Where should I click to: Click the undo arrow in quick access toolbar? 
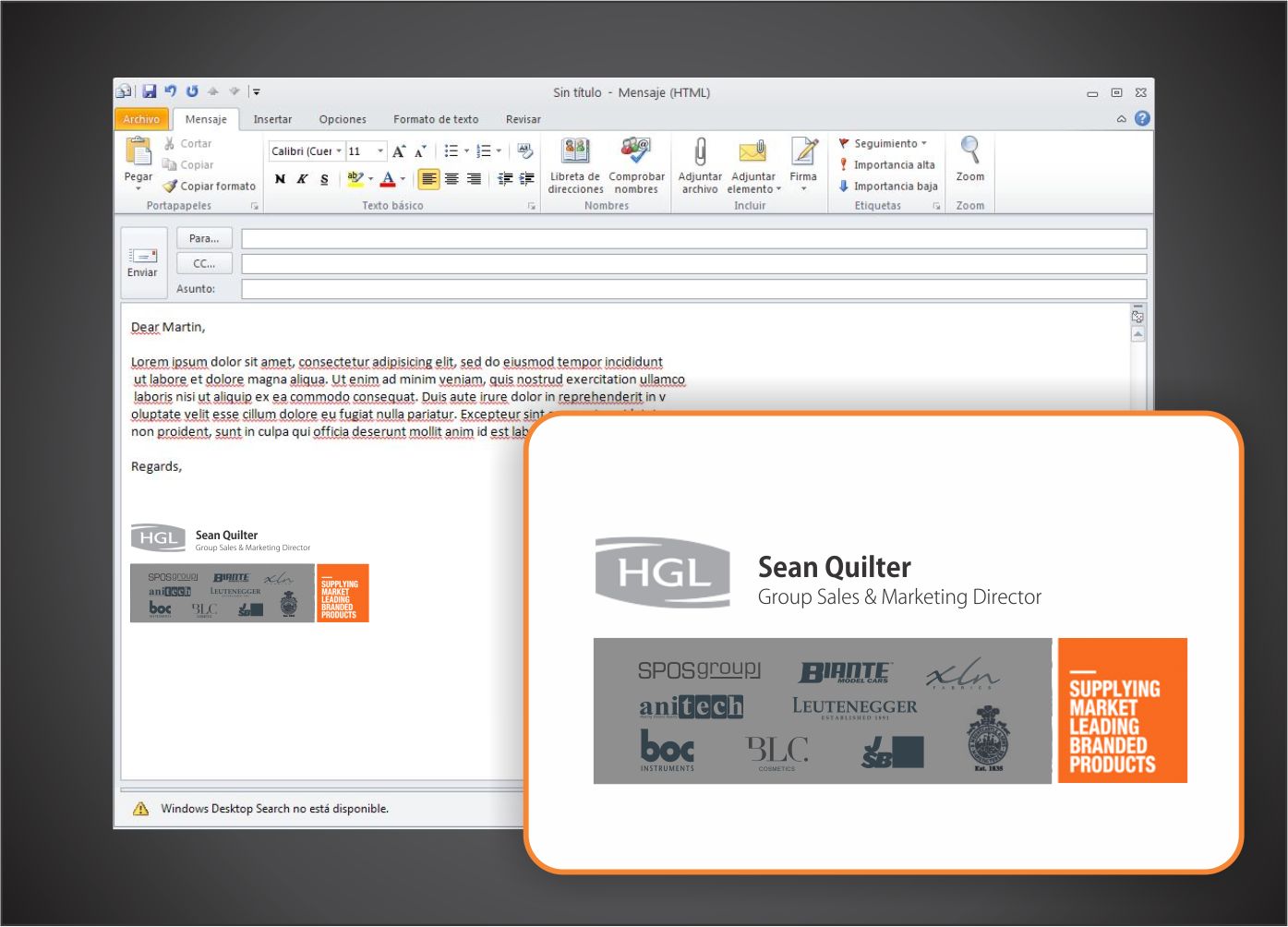[x=171, y=91]
